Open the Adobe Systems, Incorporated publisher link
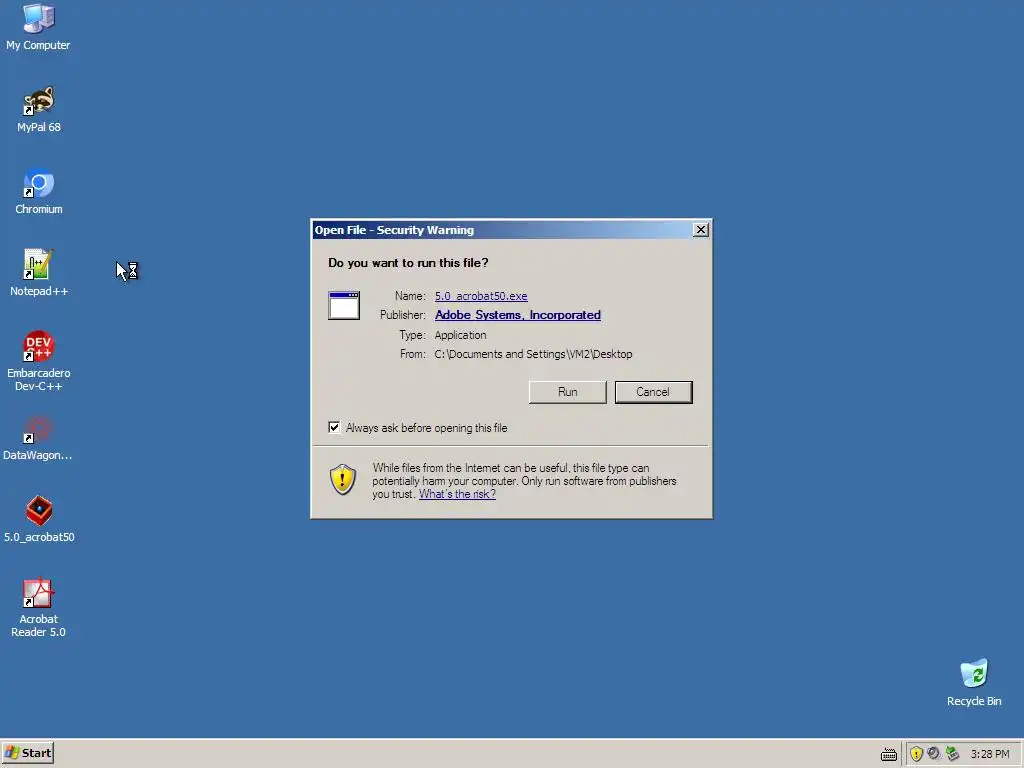This screenshot has width=1024, height=768. point(518,315)
